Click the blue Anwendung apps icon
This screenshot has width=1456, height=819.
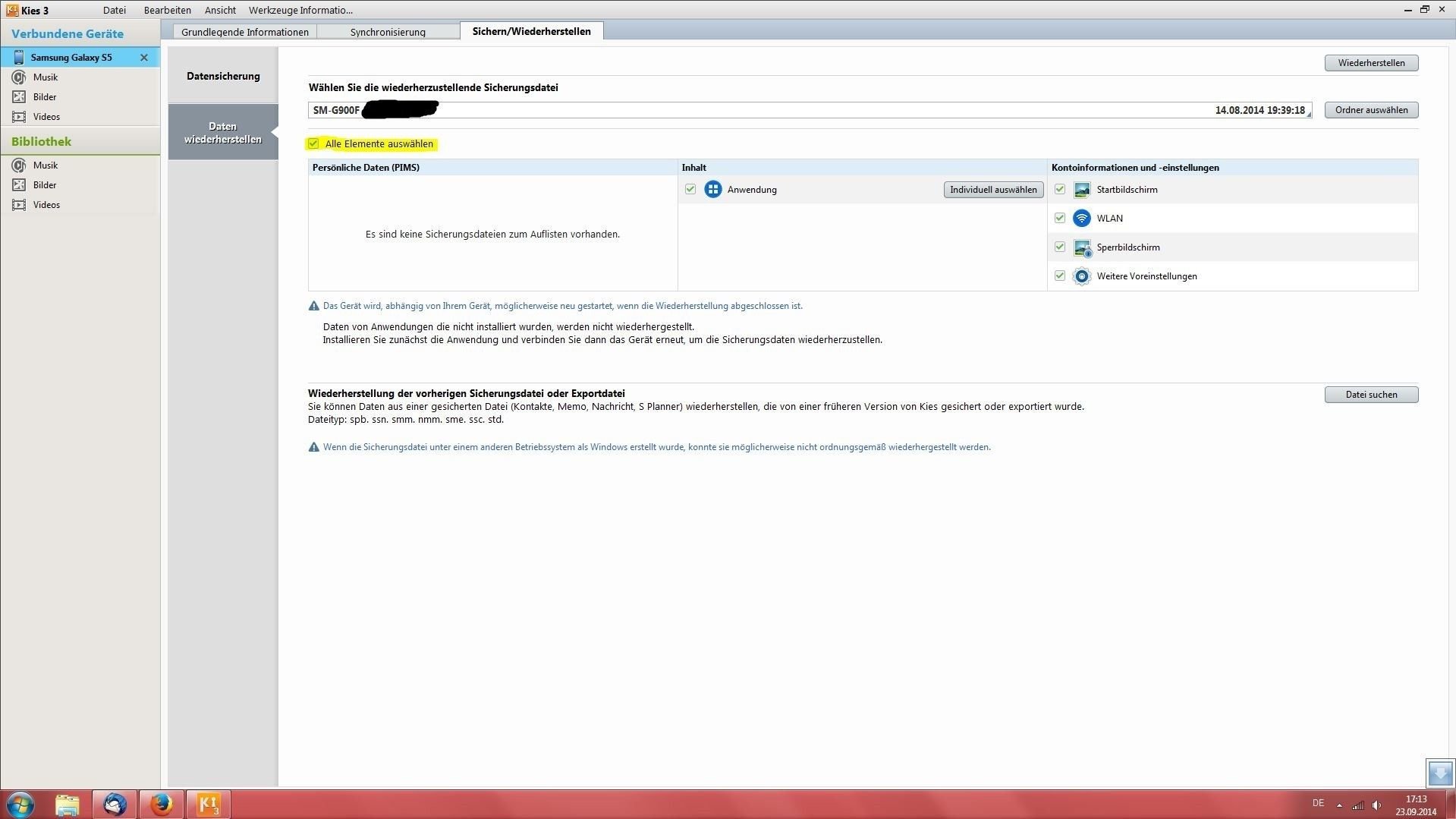click(712, 190)
